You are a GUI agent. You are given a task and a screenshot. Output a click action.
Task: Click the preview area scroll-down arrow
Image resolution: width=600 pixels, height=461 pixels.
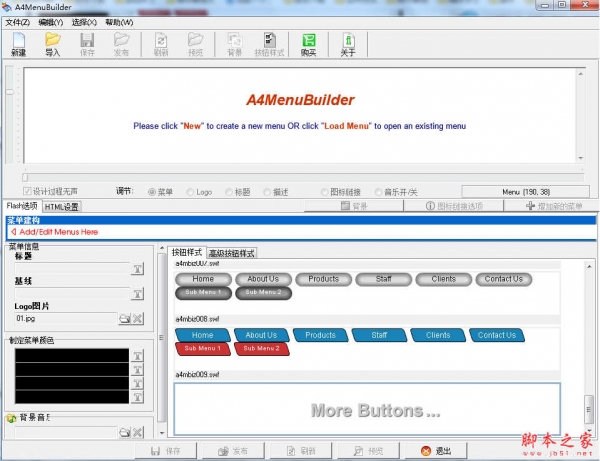[581, 158]
